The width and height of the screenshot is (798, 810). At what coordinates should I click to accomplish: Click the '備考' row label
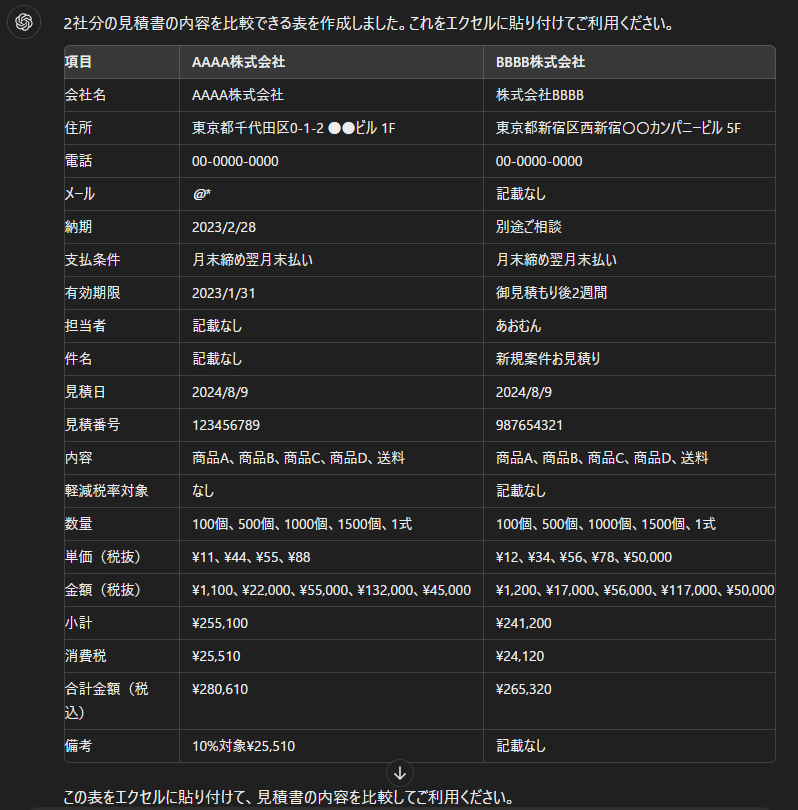coord(79,746)
